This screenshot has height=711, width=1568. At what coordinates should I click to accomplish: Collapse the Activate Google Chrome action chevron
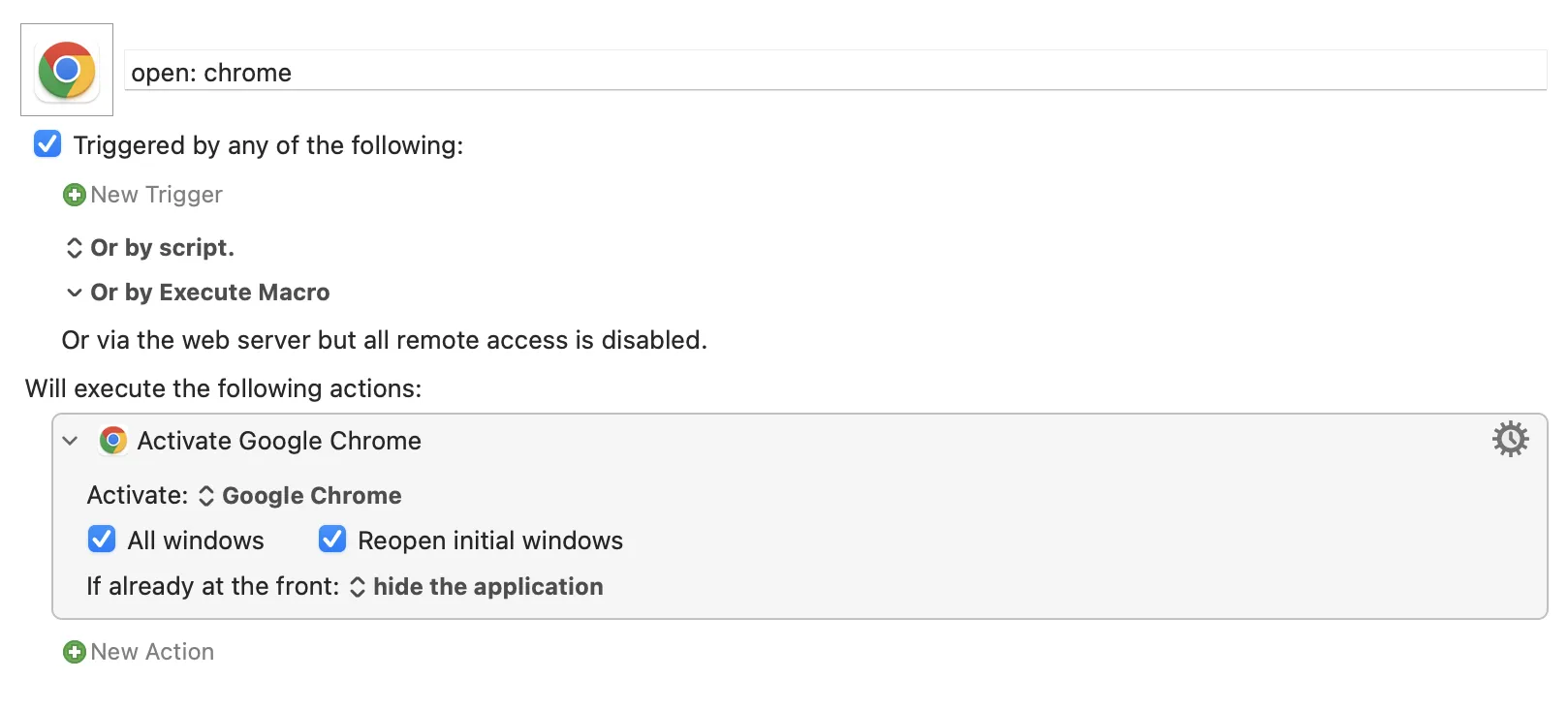(70, 441)
